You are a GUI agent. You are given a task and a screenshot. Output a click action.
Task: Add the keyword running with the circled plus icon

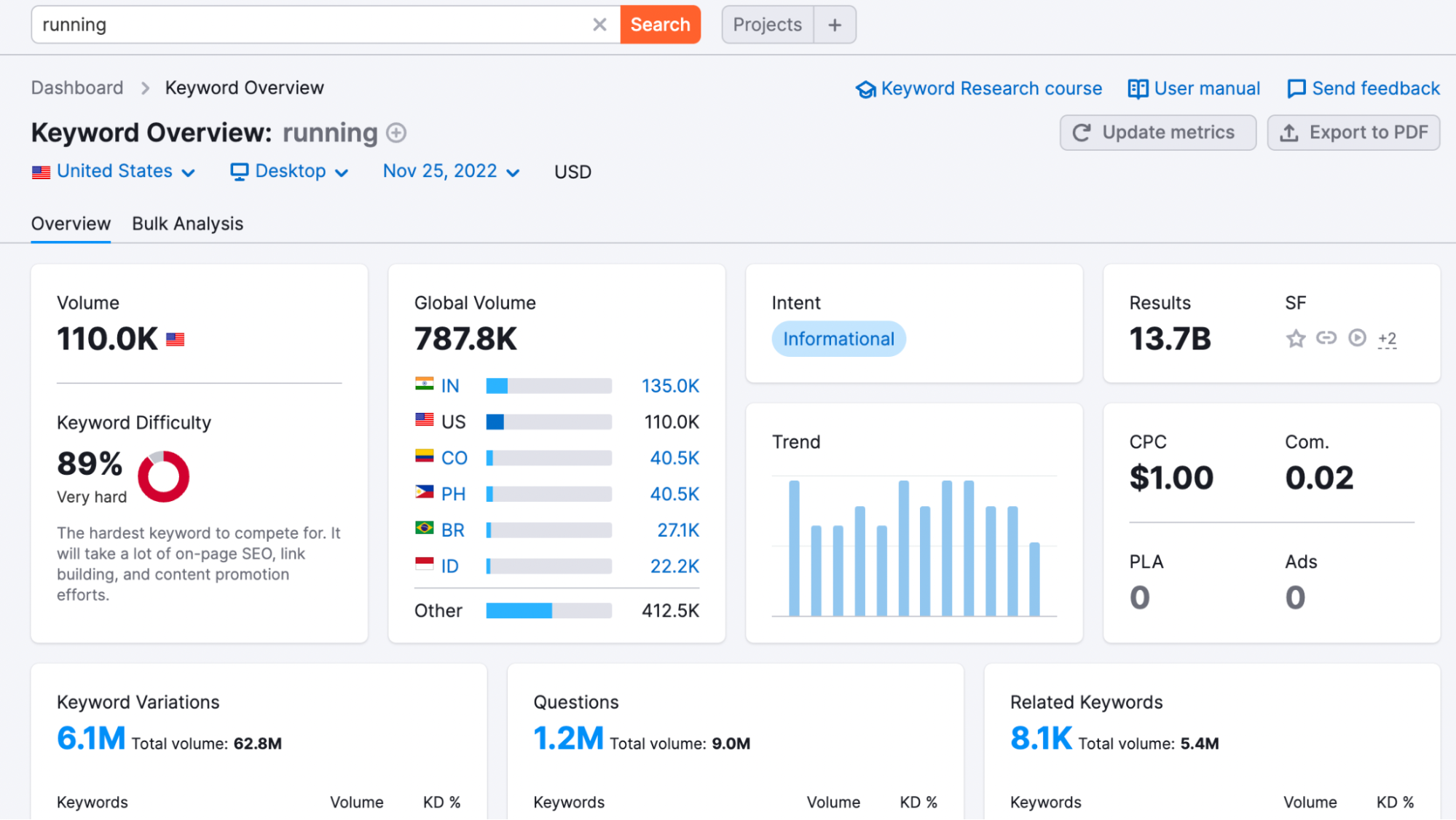(396, 133)
